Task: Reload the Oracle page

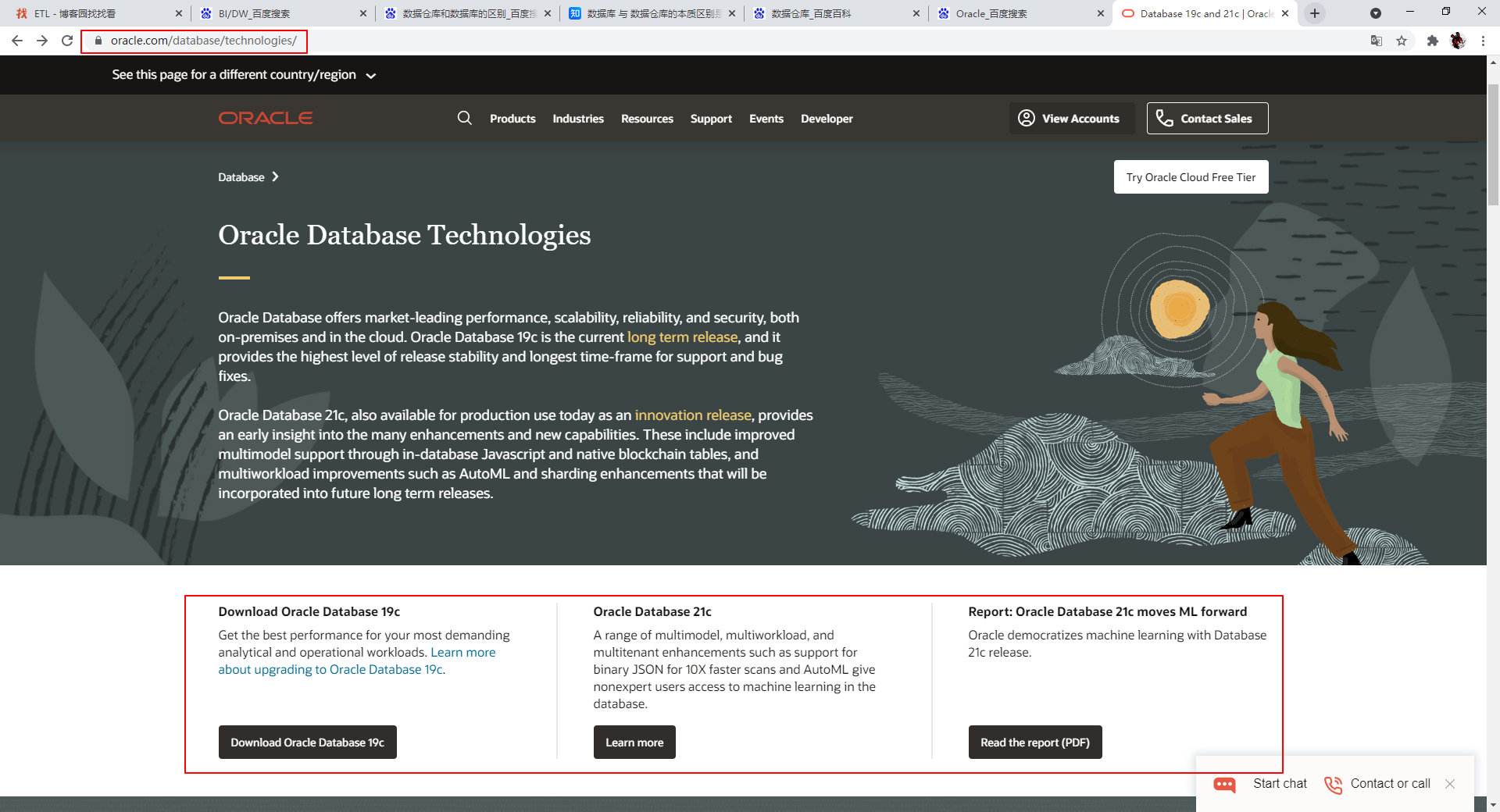Action: click(67, 41)
